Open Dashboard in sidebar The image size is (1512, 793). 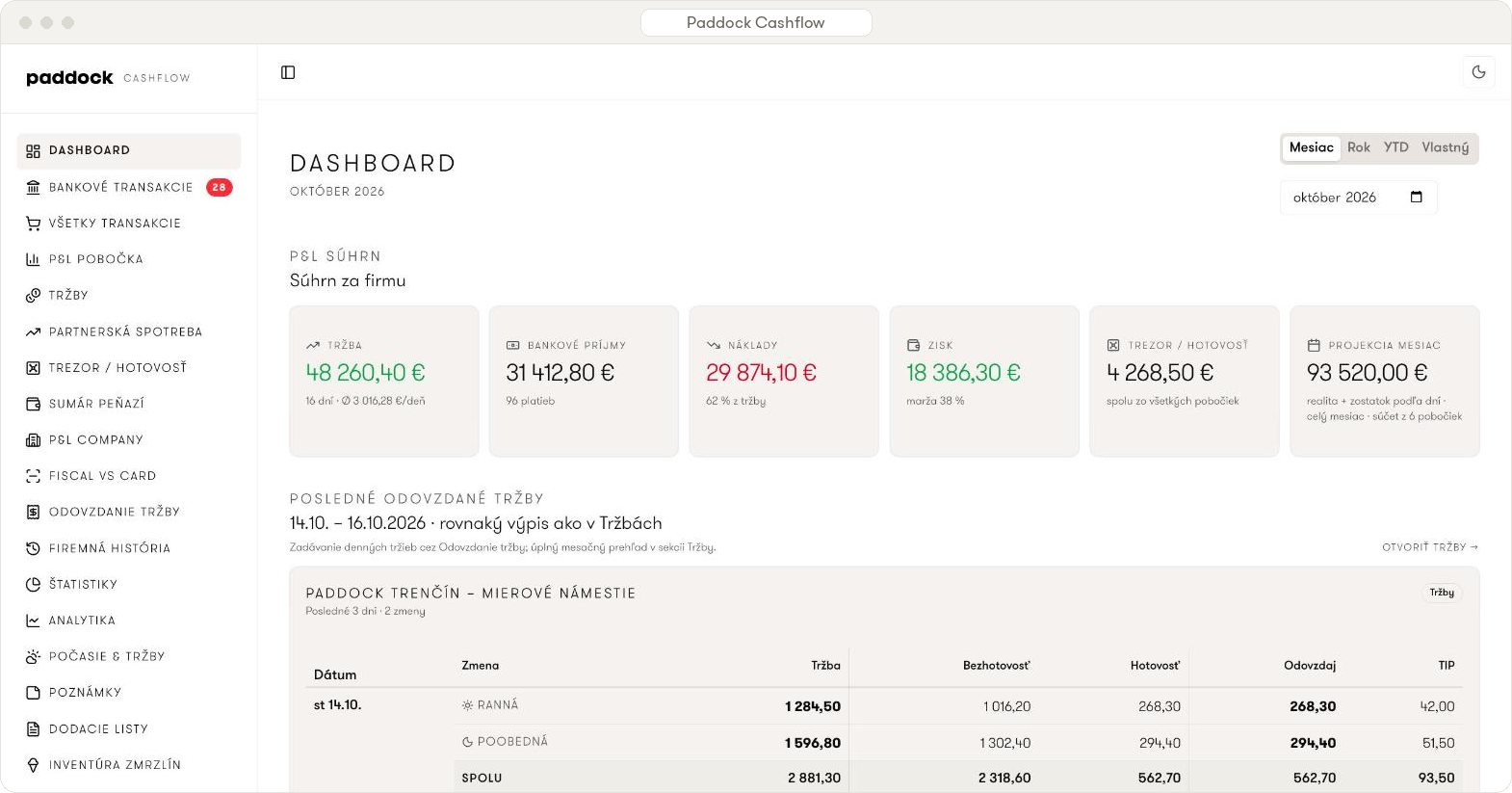point(129,150)
